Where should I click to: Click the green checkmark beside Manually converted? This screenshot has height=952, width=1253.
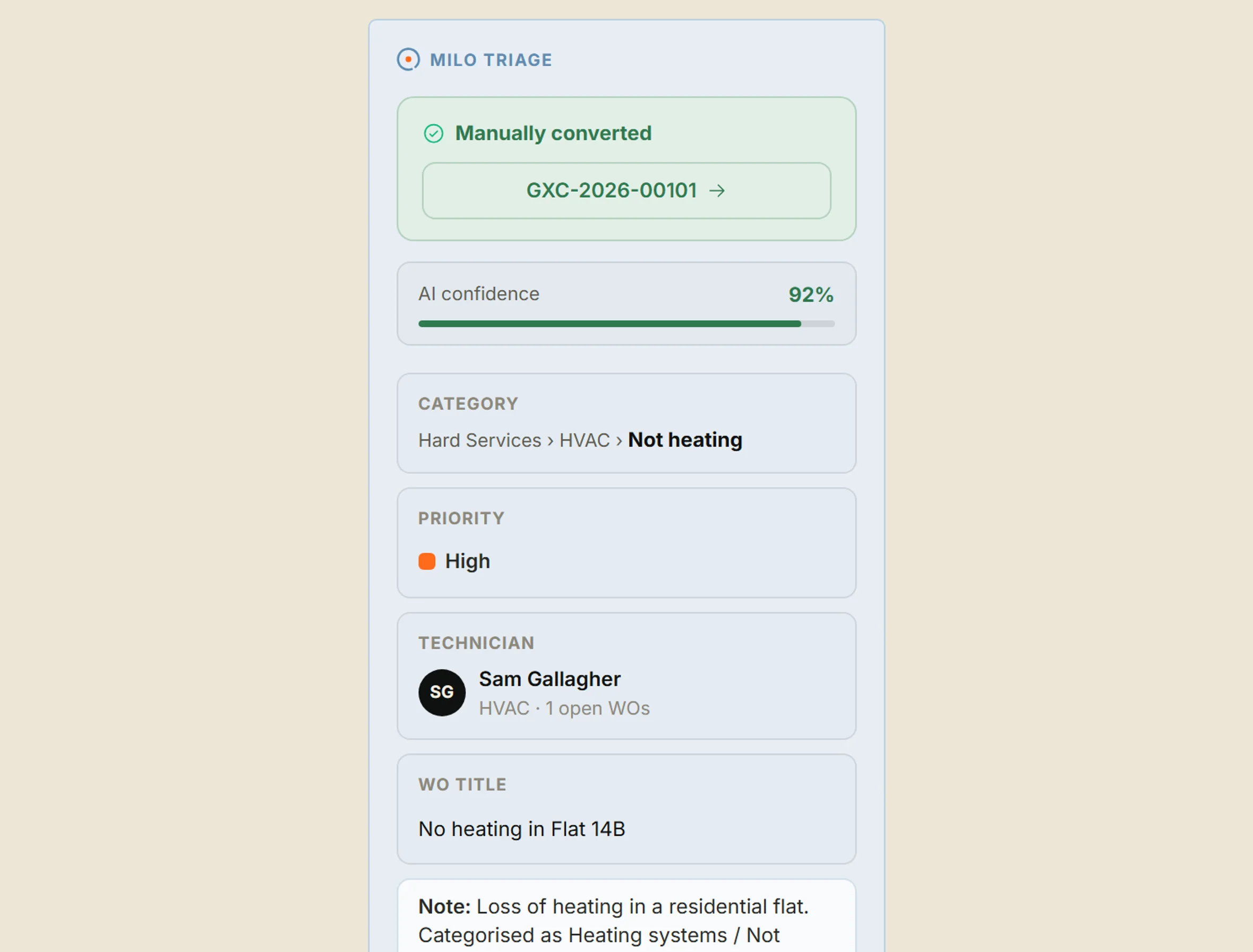tap(434, 134)
